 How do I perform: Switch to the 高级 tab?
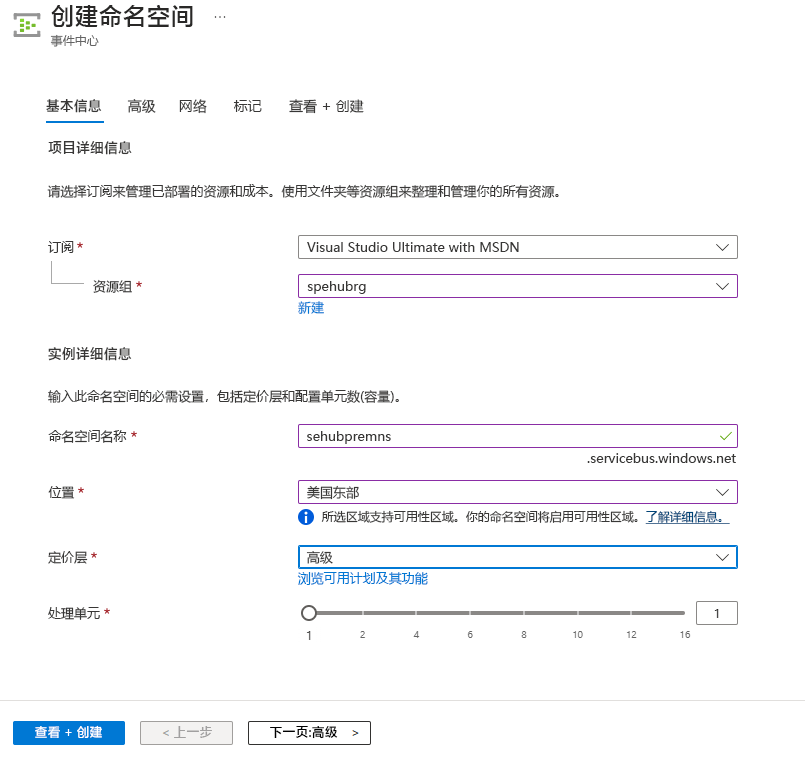(x=141, y=105)
